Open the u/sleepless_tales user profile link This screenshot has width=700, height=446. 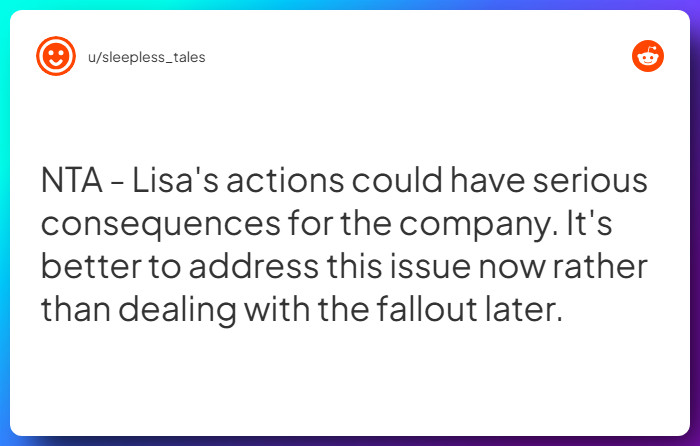pos(147,57)
